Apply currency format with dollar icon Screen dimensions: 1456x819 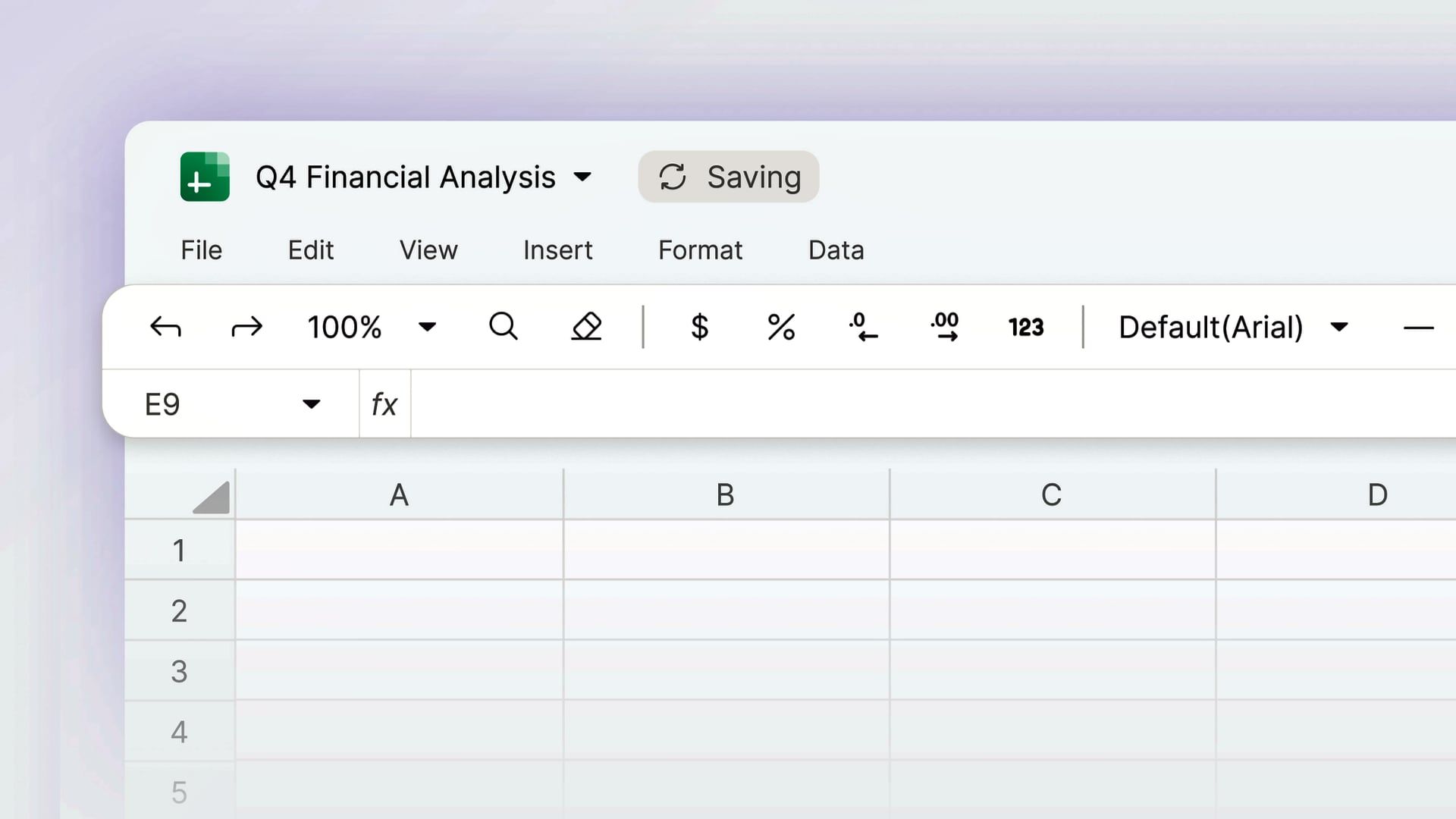[699, 328]
